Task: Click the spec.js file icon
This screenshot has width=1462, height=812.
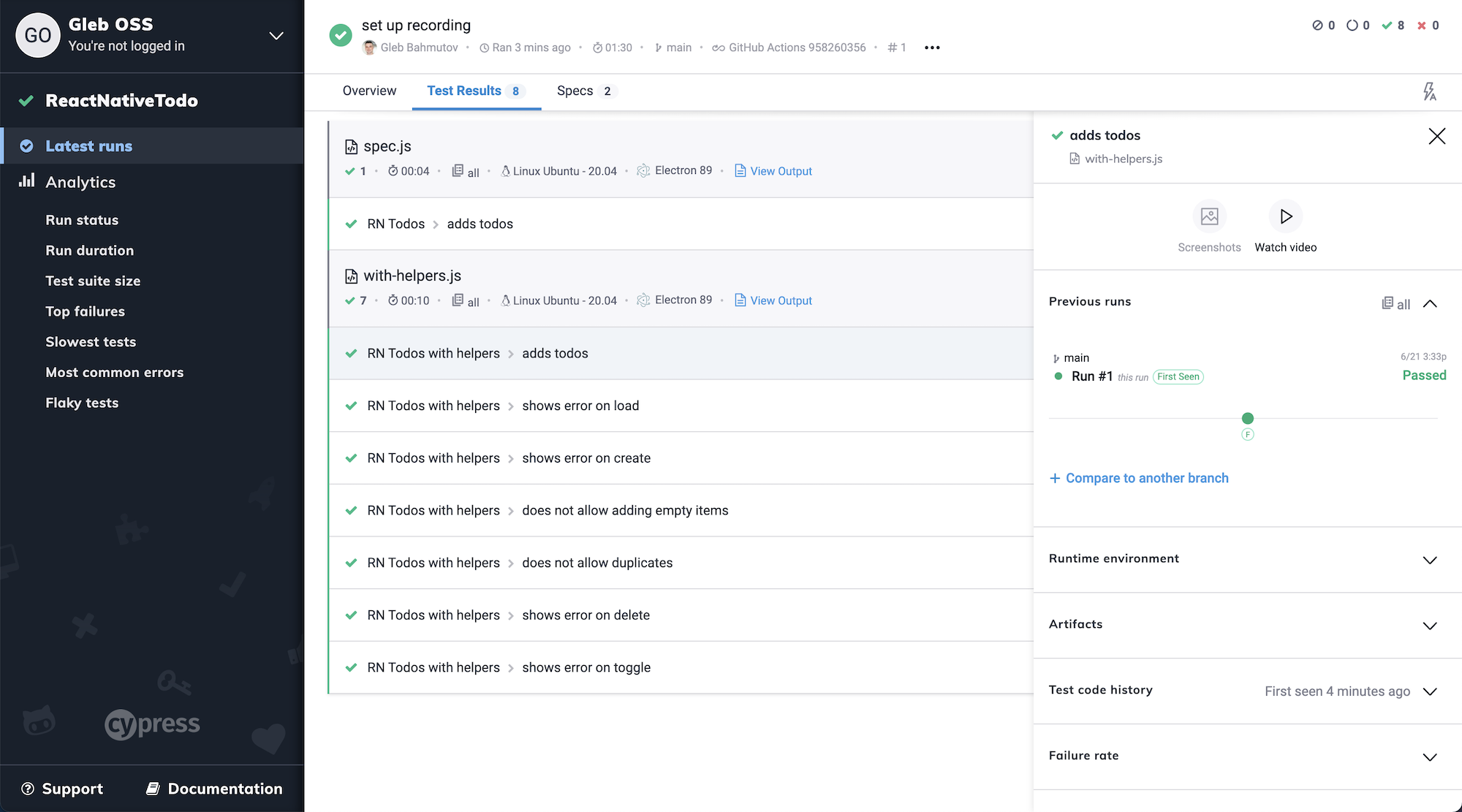Action: click(352, 147)
